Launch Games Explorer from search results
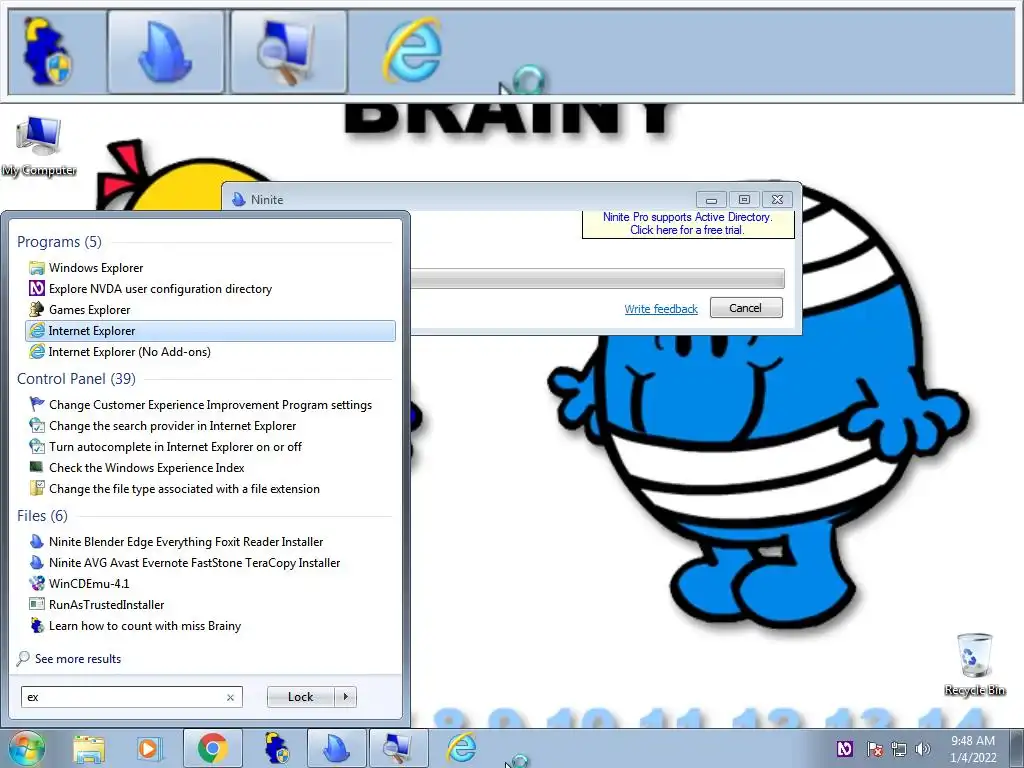The width and height of the screenshot is (1024, 768). [210, 310]
